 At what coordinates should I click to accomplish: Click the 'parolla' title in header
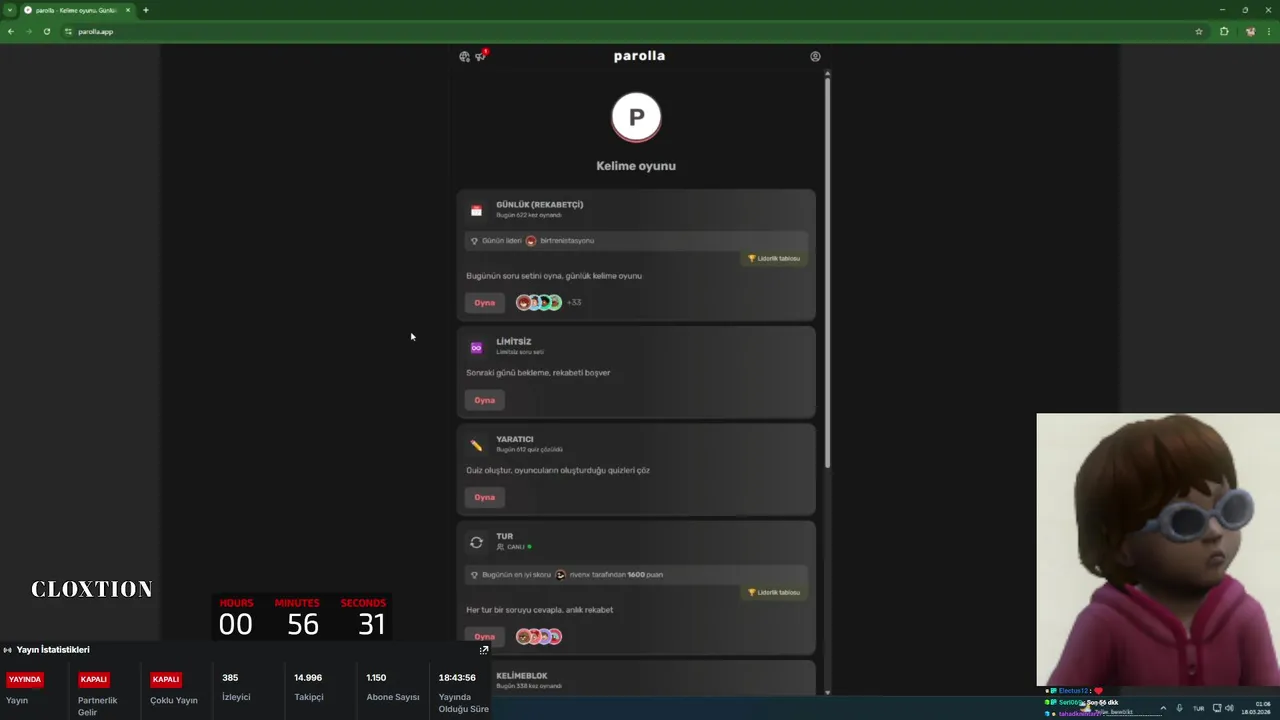(x=639, y=56)
